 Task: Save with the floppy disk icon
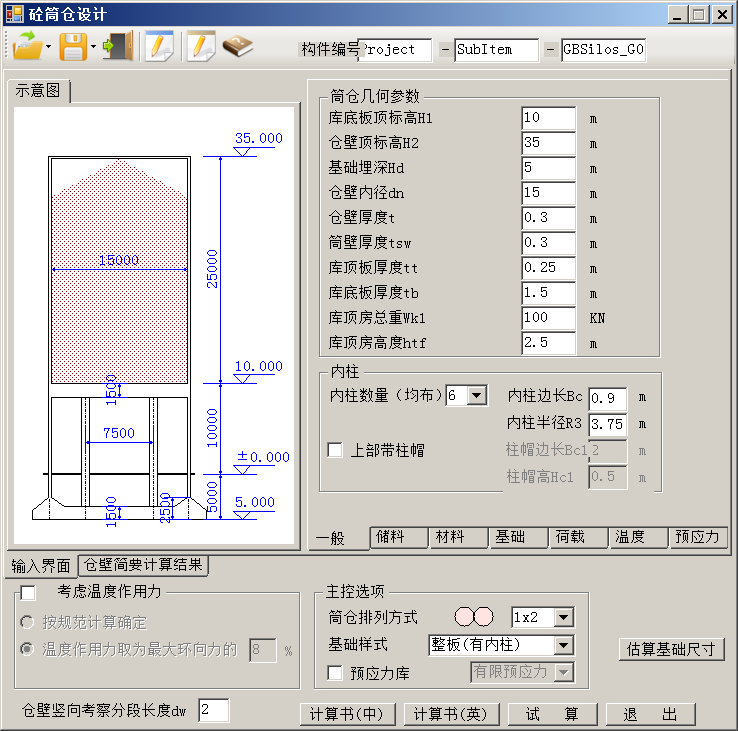click(x=73, y=46)
